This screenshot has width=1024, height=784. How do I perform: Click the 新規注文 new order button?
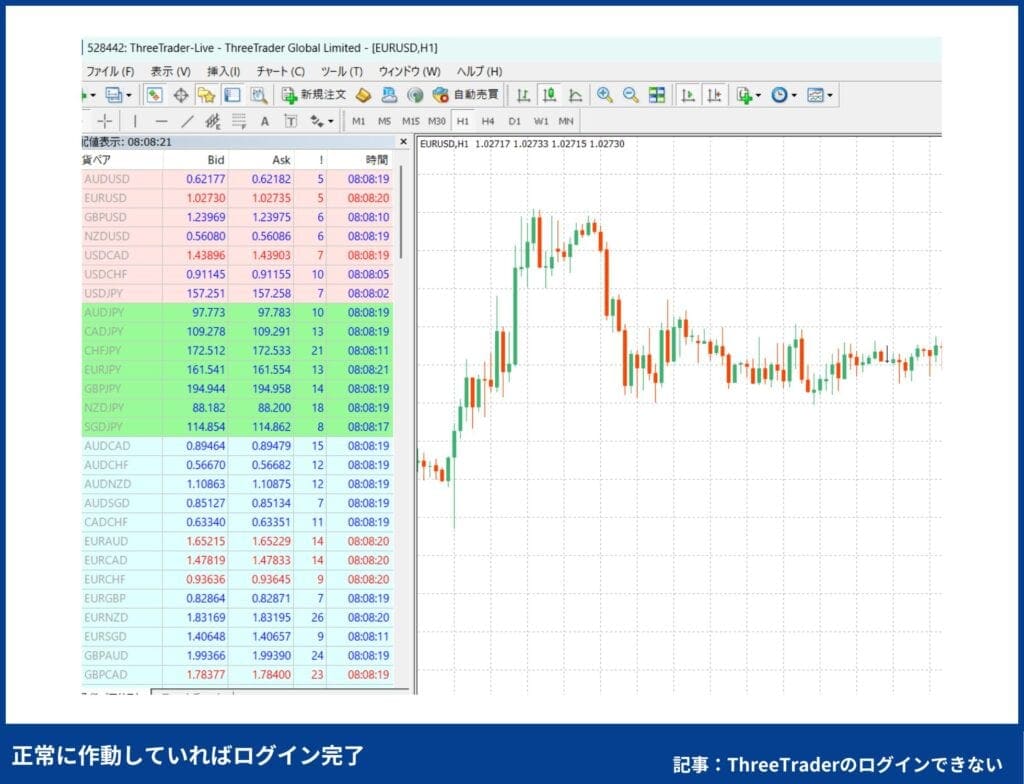pyautogui.click(x=313, y=95)
